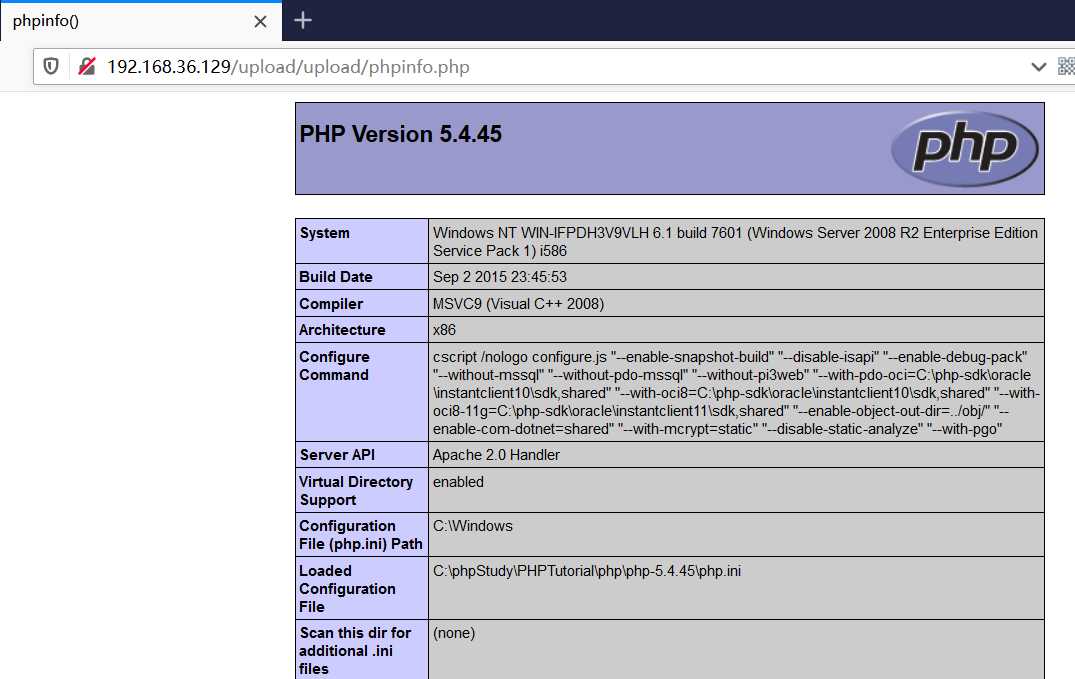Click the Server API label
The width and height of the screenshot is (1075, 679).
click(x=337, y=455)
